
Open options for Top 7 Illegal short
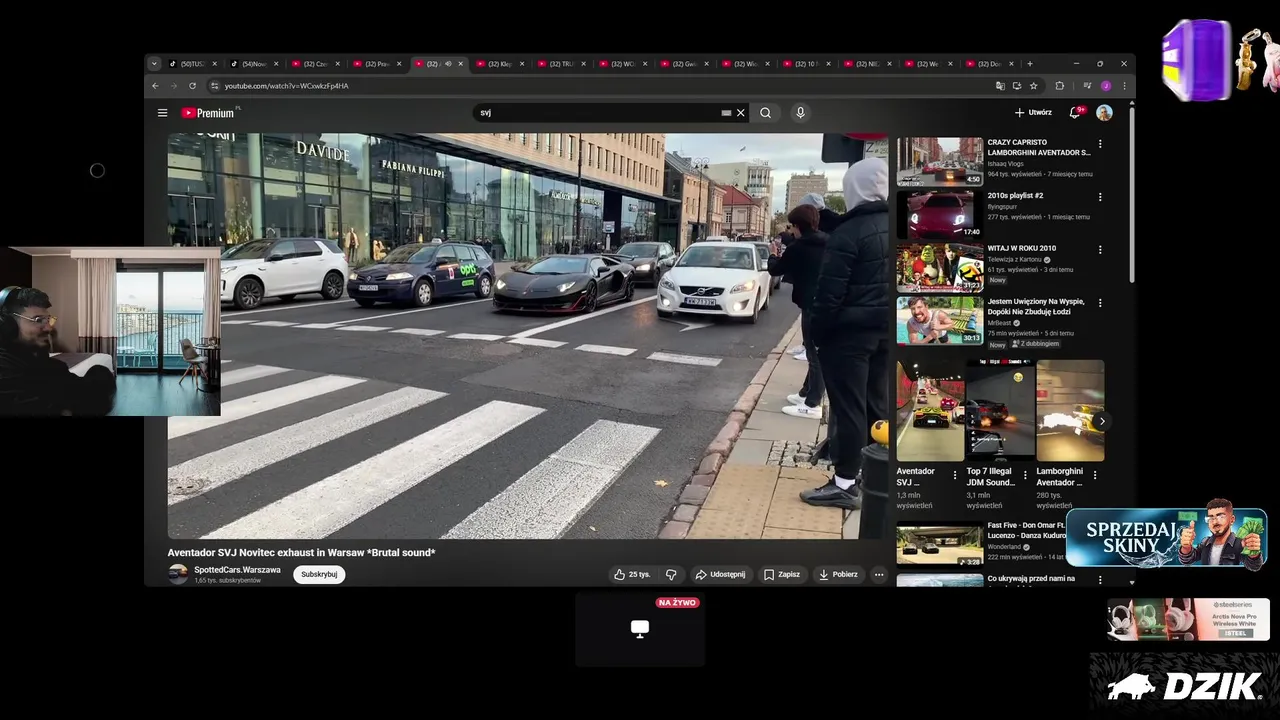click(1024, 475)
